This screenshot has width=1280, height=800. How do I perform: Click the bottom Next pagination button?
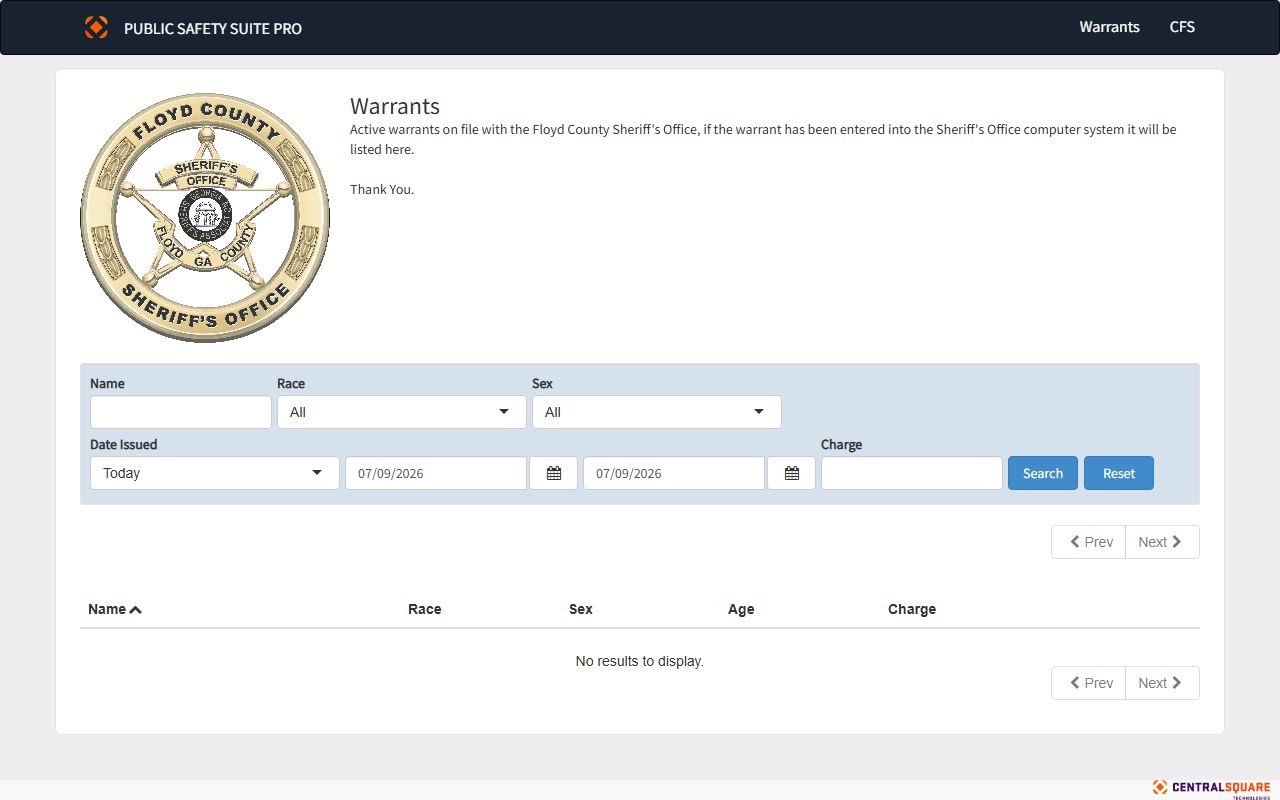pos(1162,683)
